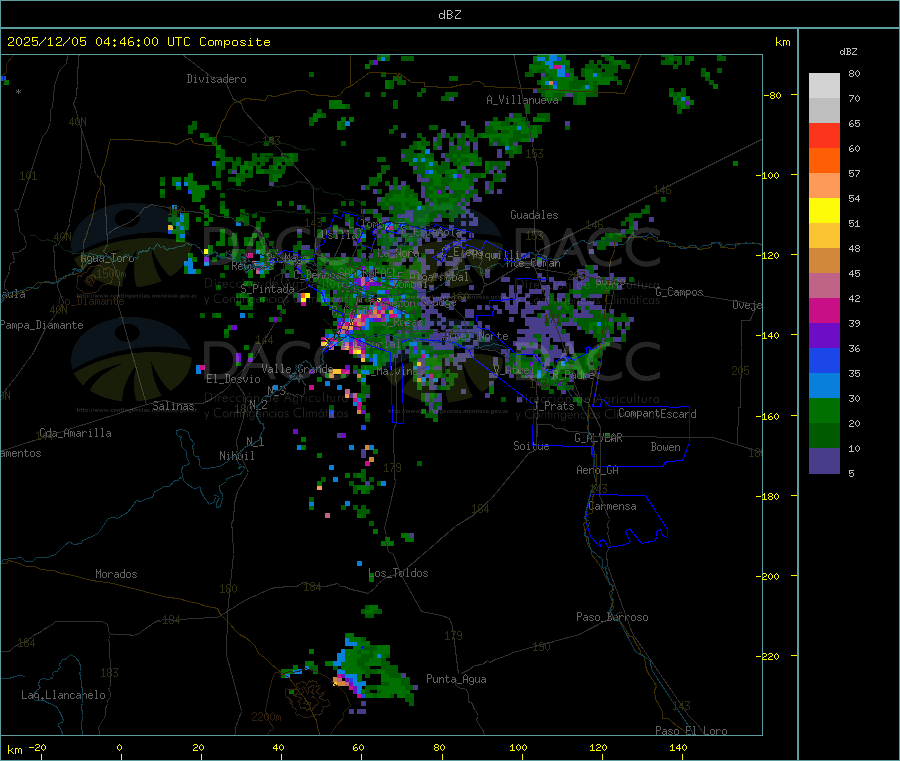This screenshot has width=900, height=761.
Task: Click the Lag.Llancanelo label
Action: (x=63, y=695)
